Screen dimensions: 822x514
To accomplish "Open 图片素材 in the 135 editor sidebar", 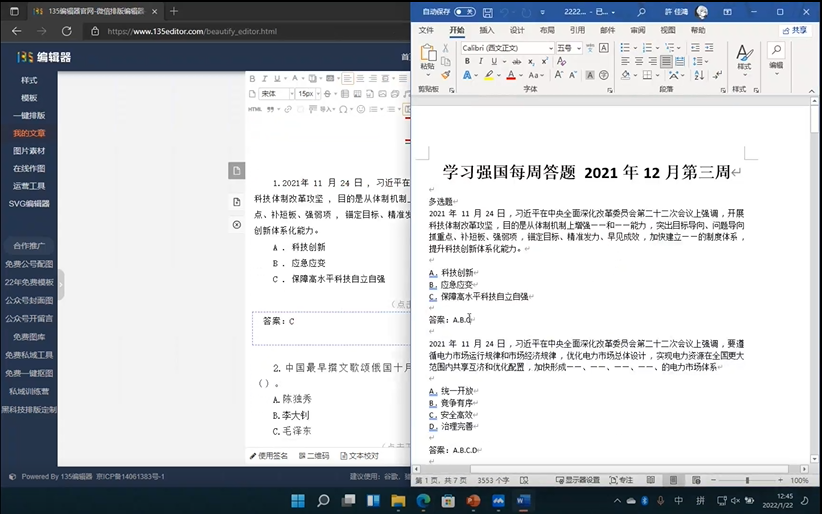I will (x=29, y=150).
